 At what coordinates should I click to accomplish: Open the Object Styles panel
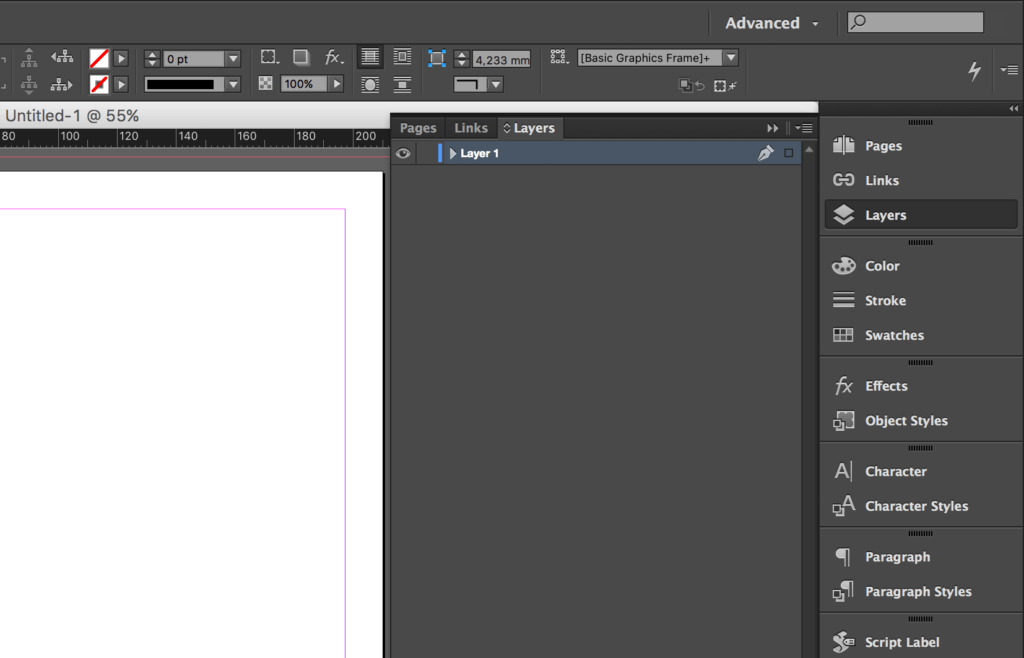click(921, 420)
